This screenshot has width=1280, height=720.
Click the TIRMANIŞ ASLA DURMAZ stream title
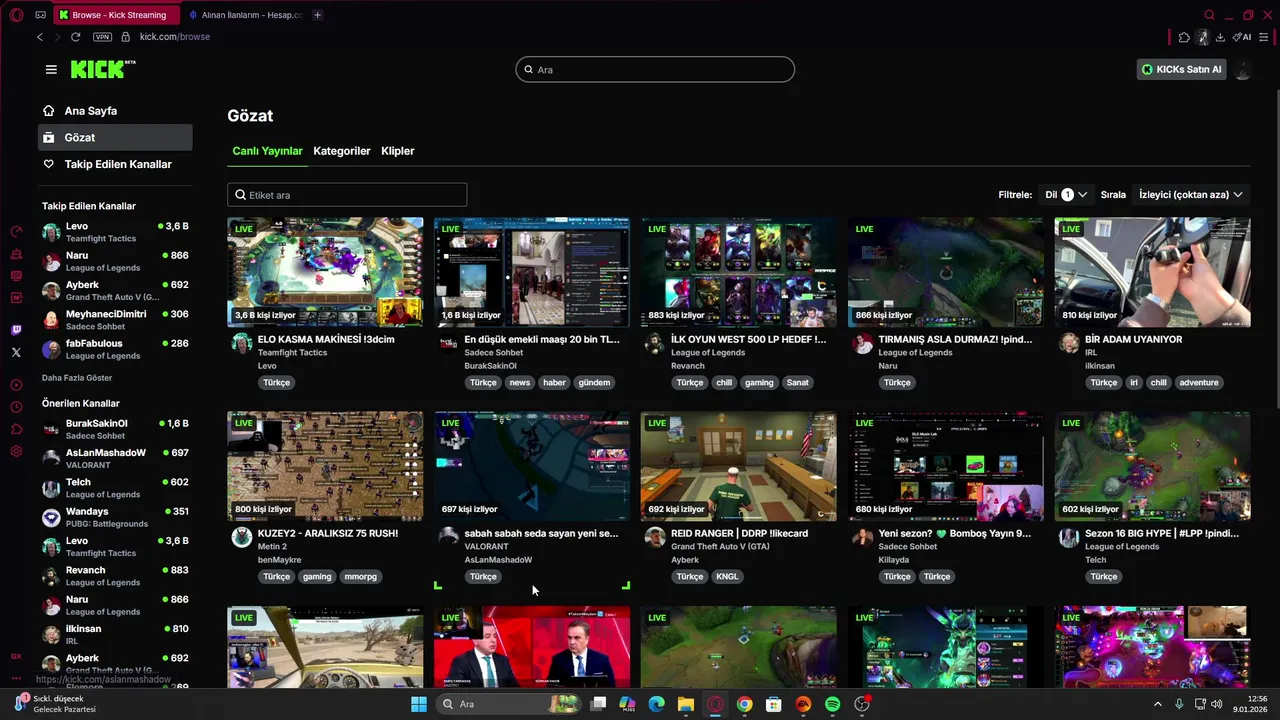(955, 339)
